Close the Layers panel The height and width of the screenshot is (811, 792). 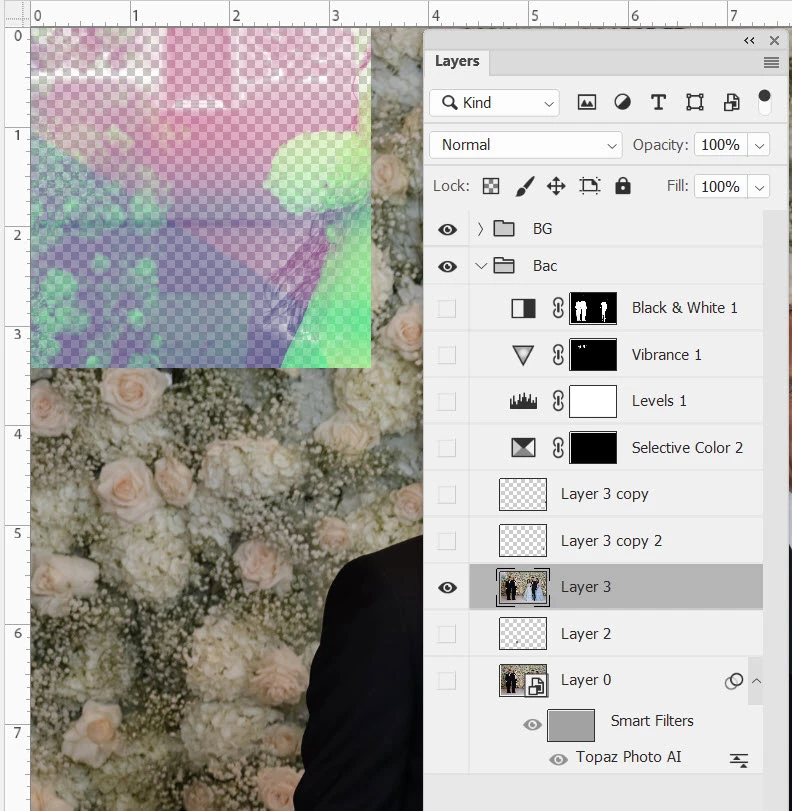pos(774,40)
